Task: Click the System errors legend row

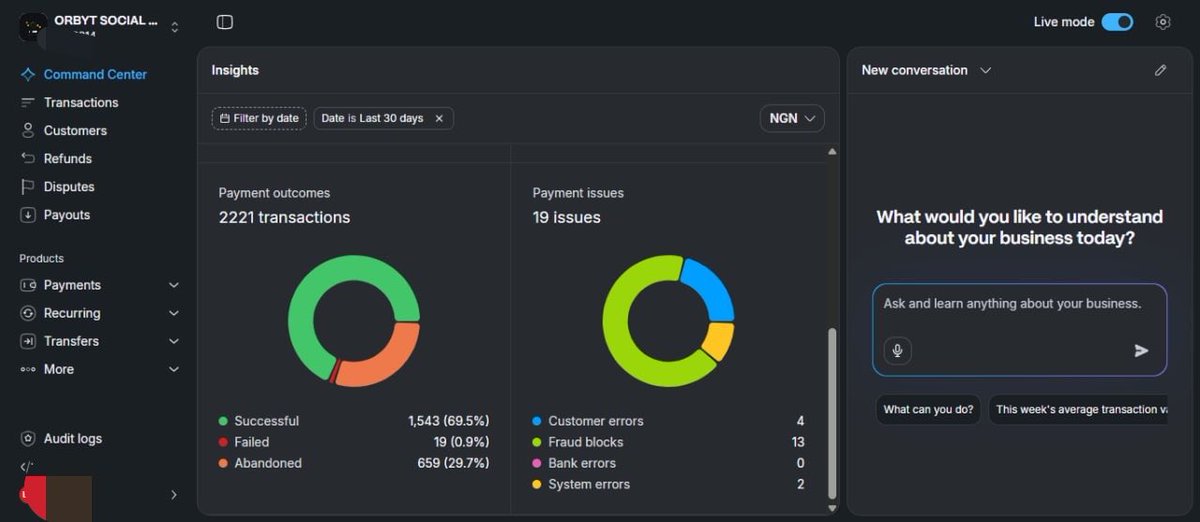Action: tap(668, 484)
